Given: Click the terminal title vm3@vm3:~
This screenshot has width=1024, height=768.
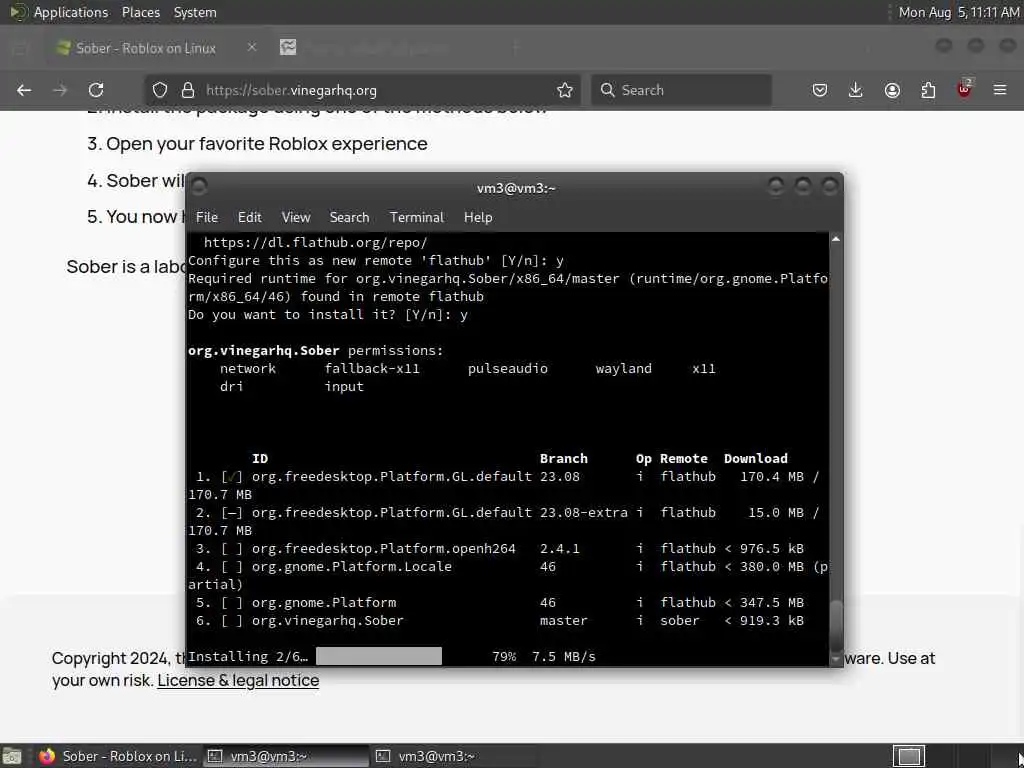Looking at the screenshot, I should coord(515,188).
